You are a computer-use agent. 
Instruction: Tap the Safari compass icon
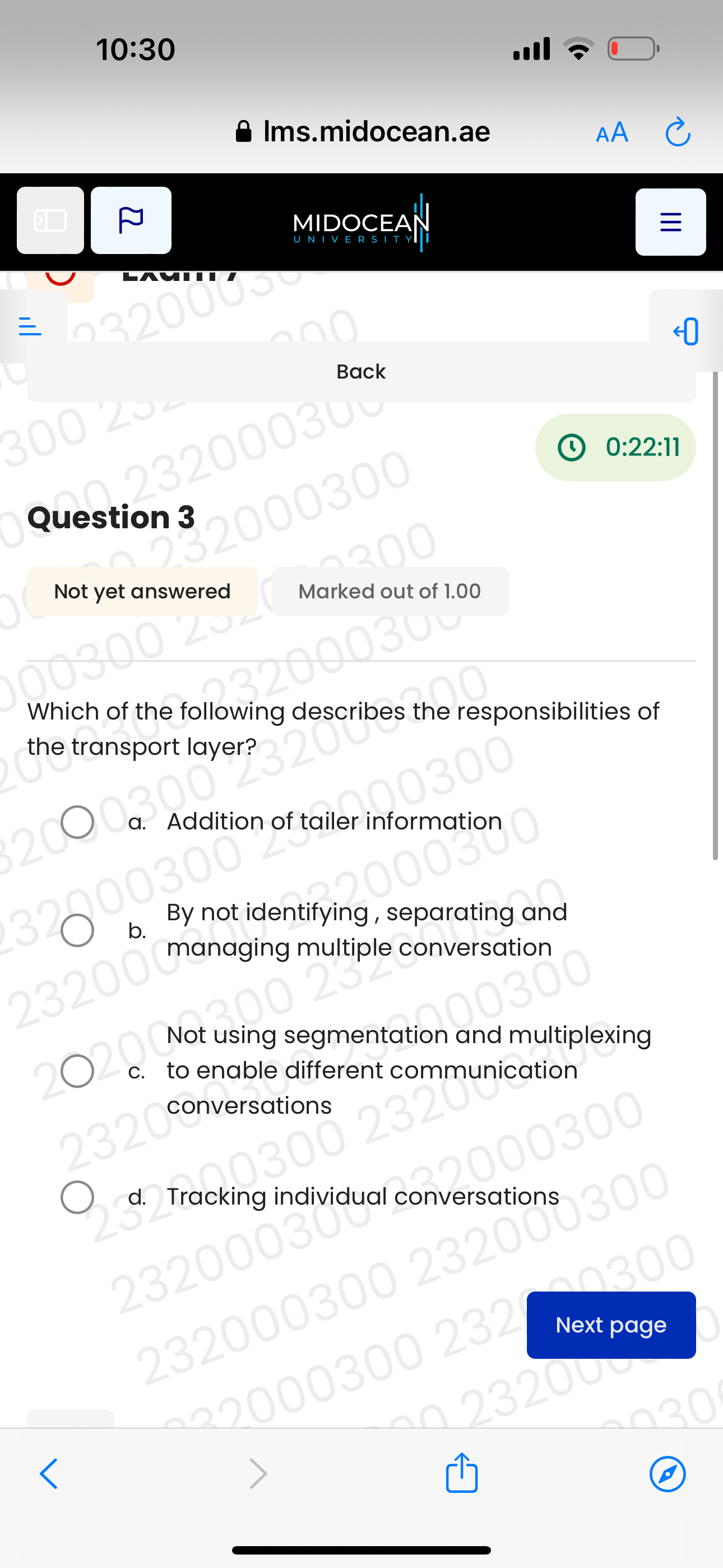tap(667, 1474)
